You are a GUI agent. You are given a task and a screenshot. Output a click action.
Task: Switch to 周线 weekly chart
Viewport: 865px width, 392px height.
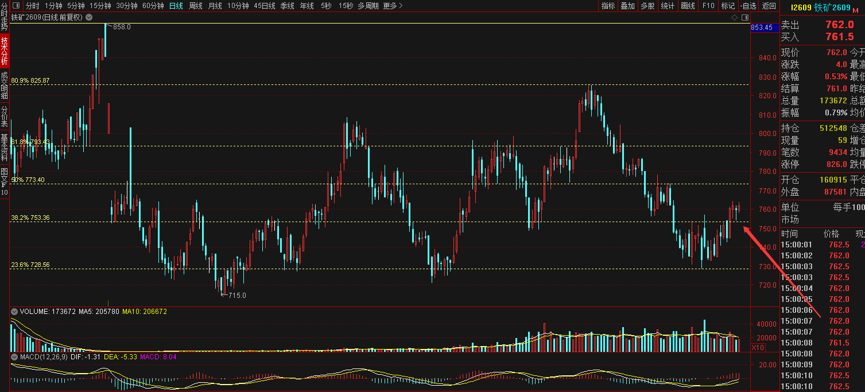196,6
